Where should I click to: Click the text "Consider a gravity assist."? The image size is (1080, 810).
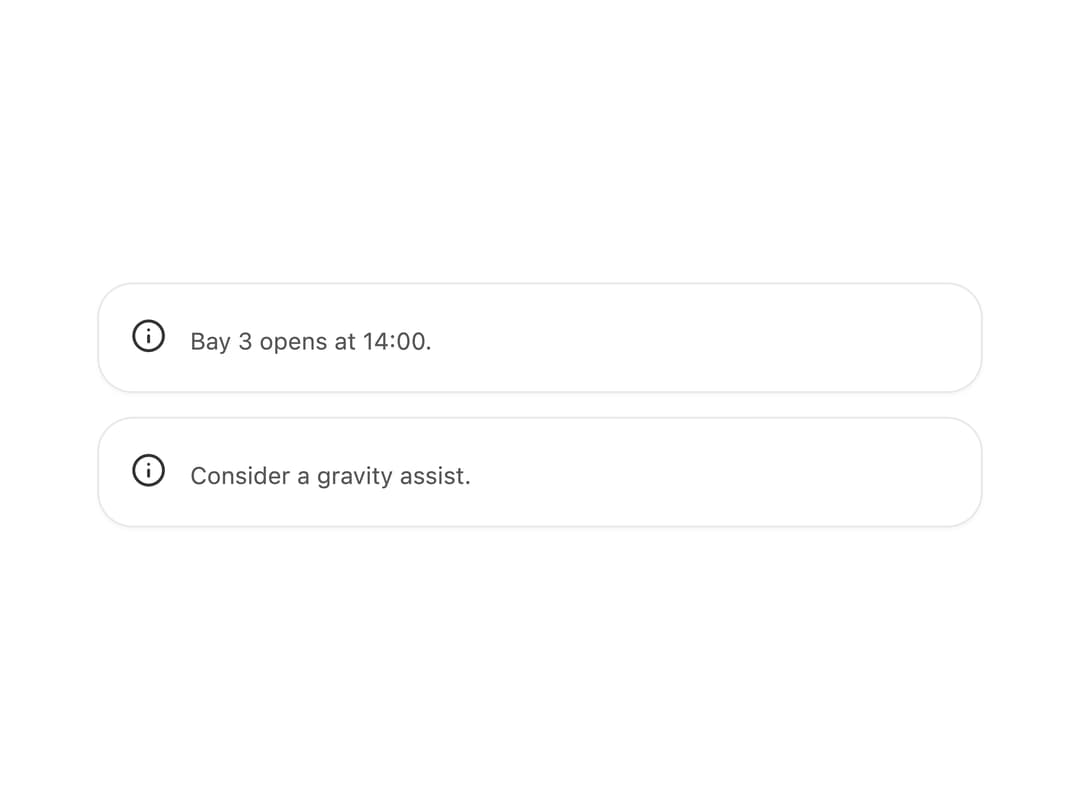pyautogui.click(x=331, y=476)
